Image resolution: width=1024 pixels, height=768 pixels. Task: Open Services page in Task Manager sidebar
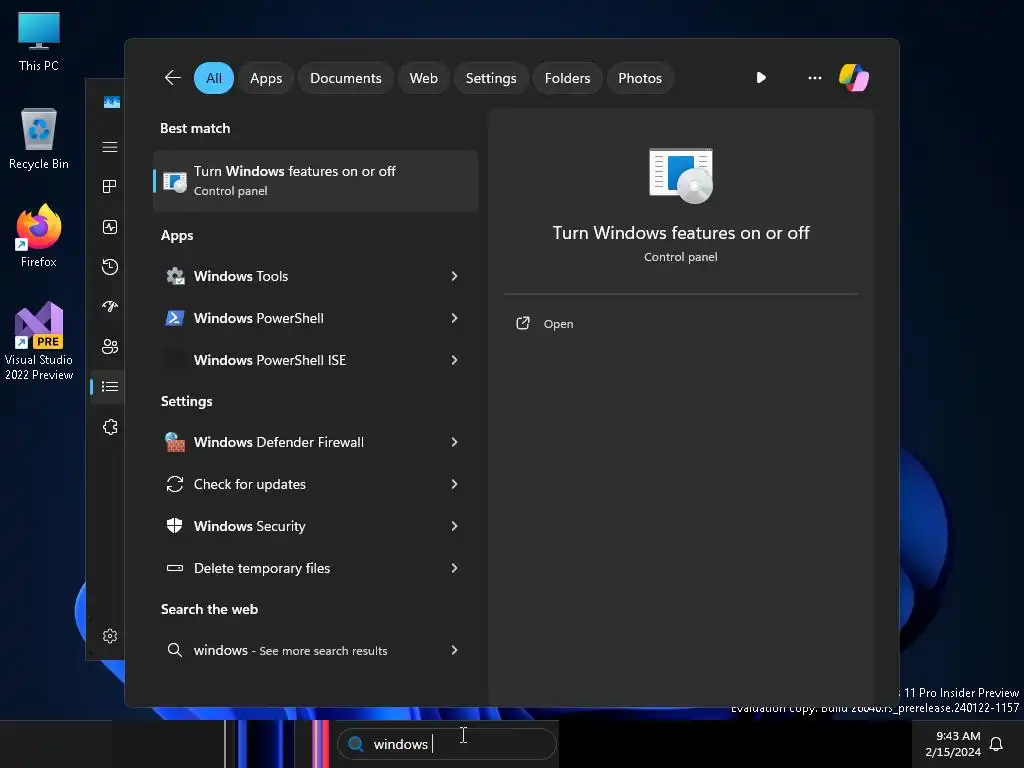pyautogui.click(x=110, y=427)
